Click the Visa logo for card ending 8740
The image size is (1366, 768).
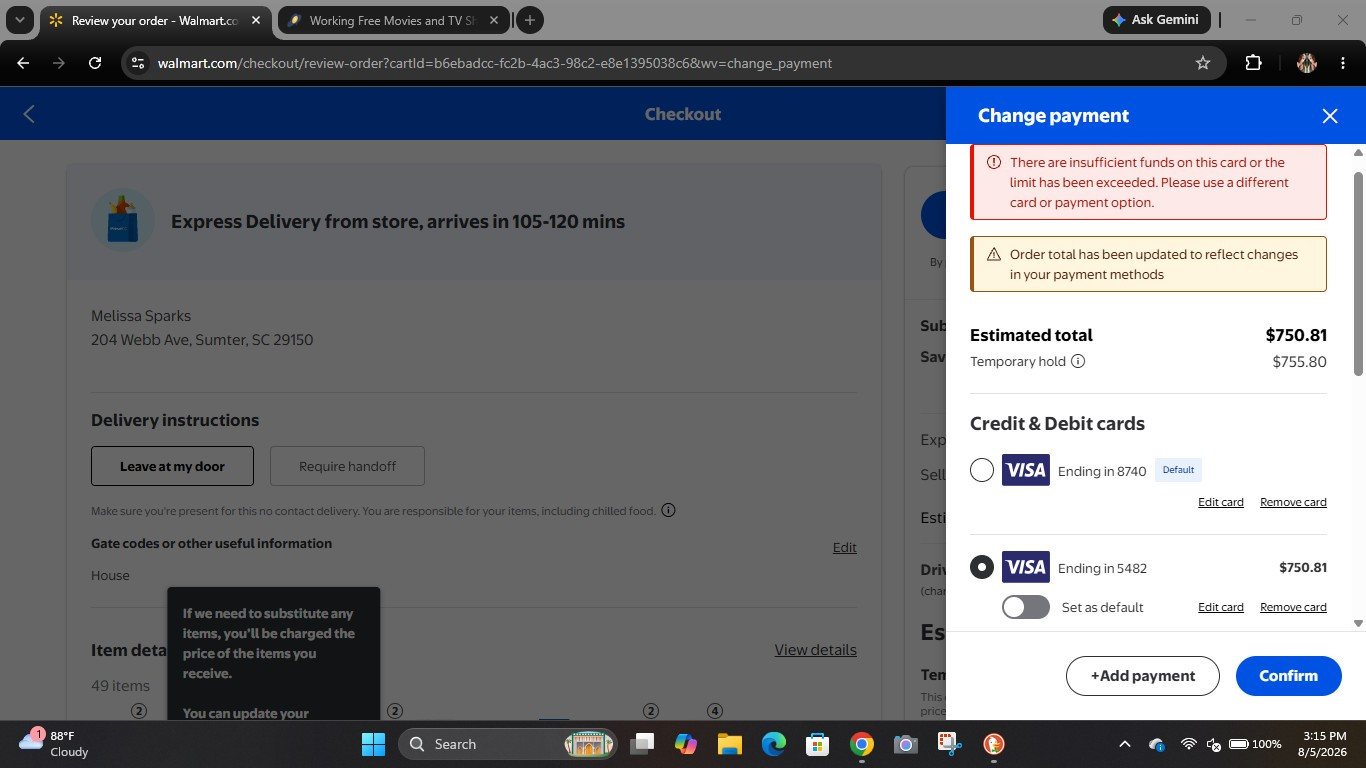[1026, 470]
